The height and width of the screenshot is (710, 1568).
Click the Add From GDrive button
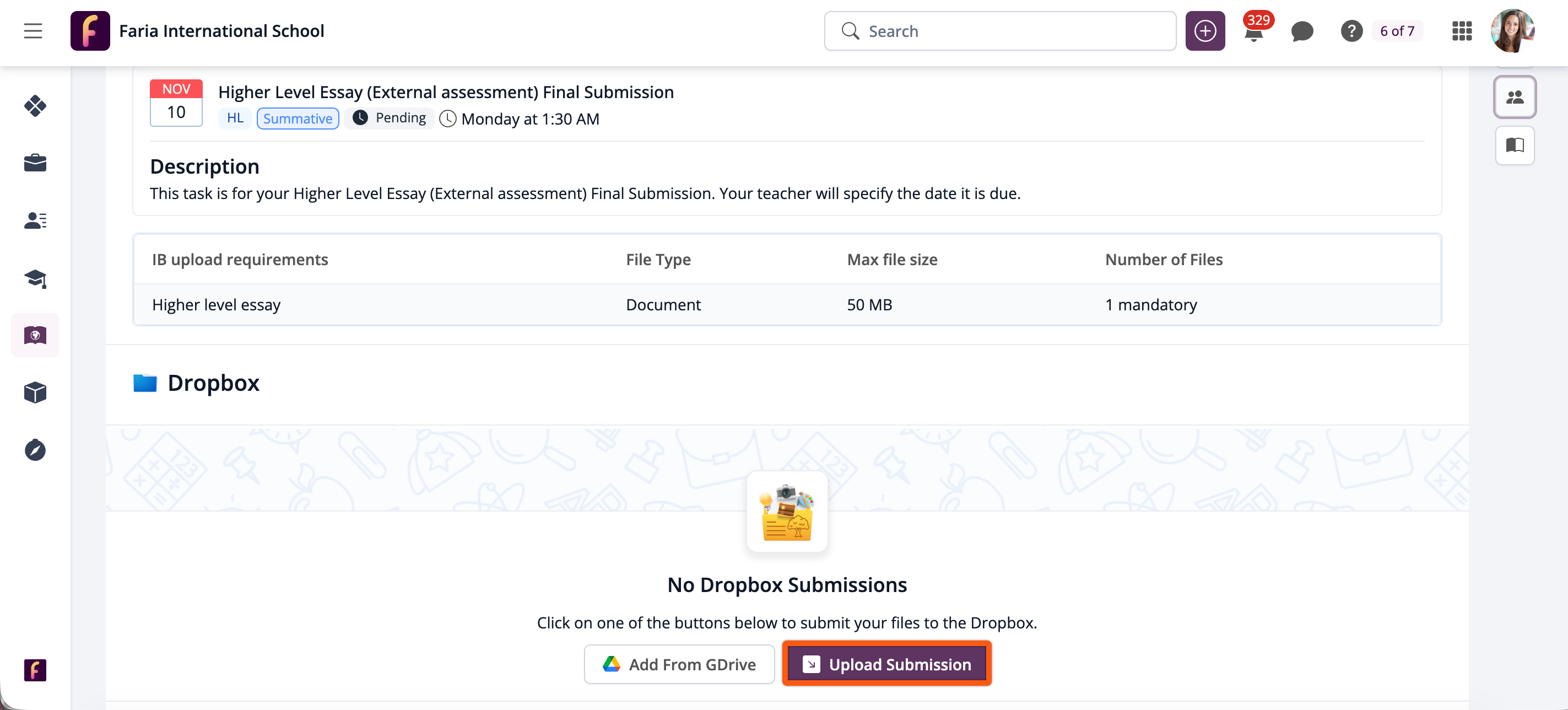click(679, 664)
